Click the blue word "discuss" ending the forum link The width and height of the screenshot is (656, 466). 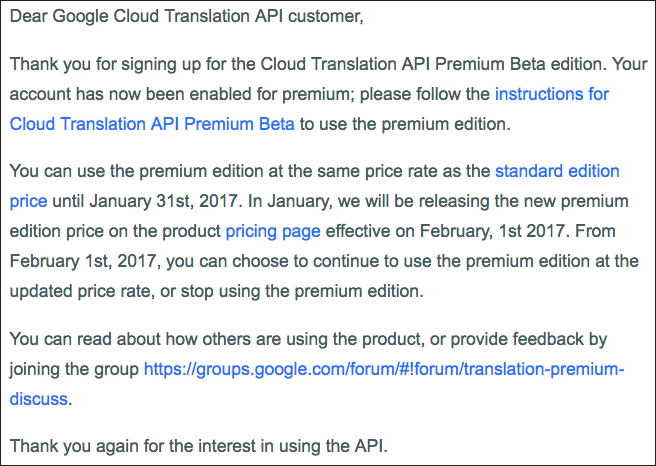38,399
